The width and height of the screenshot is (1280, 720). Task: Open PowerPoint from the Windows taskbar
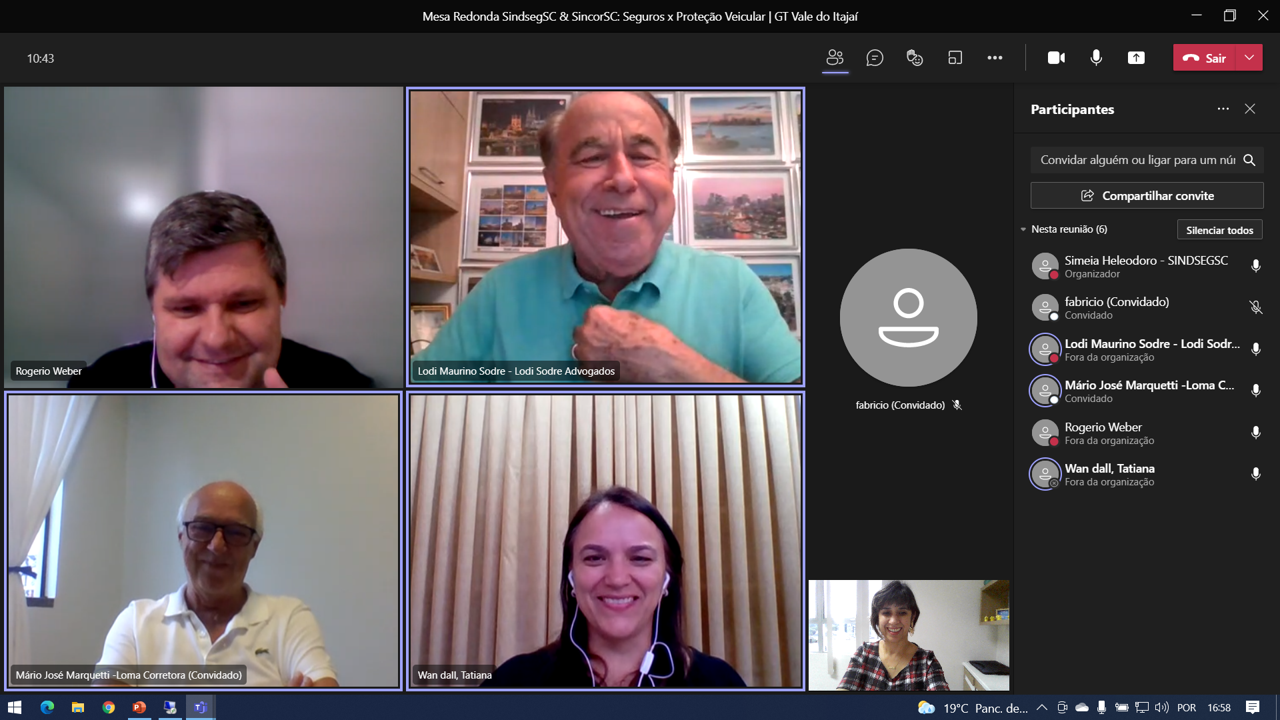tap(139, 707)
